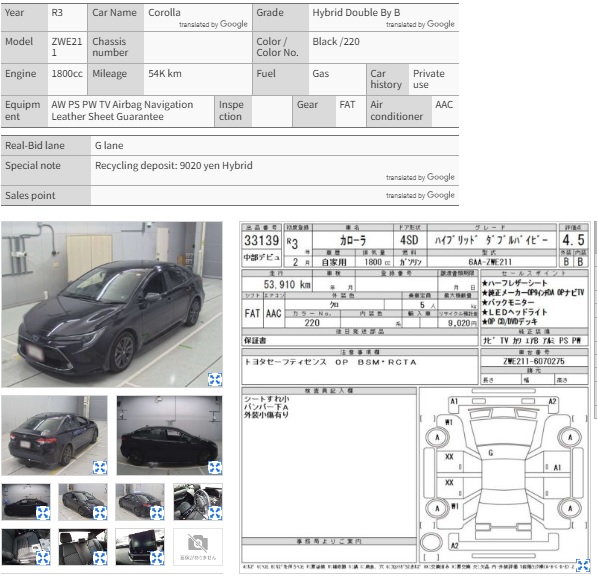Click 'translated by Google' under Corolla car name
The image size is (598, 580).
point(214,24)
